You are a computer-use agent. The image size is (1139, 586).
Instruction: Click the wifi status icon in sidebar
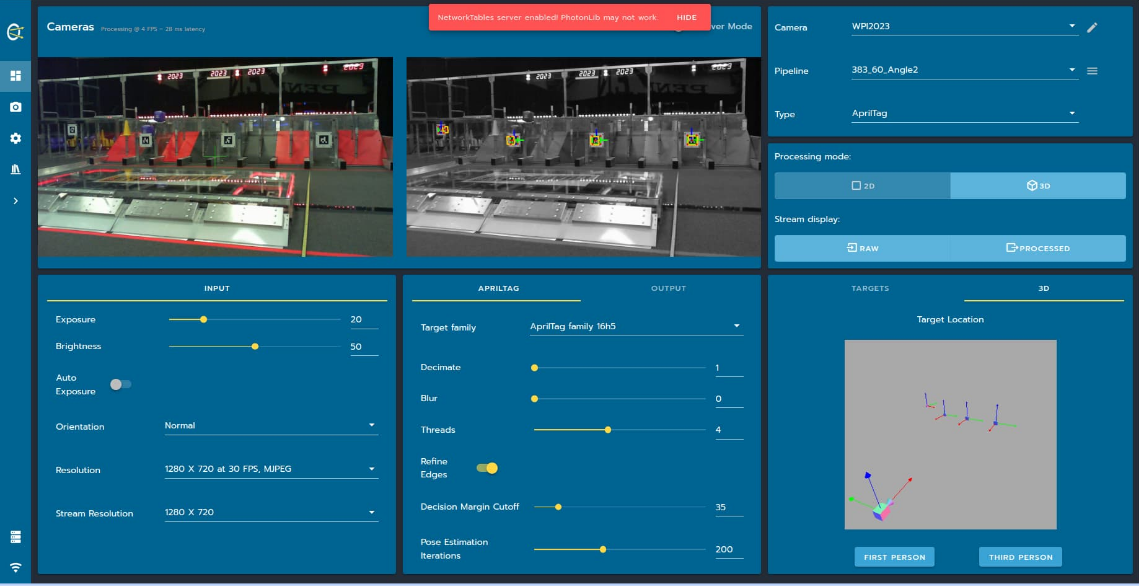pos(15,567)
